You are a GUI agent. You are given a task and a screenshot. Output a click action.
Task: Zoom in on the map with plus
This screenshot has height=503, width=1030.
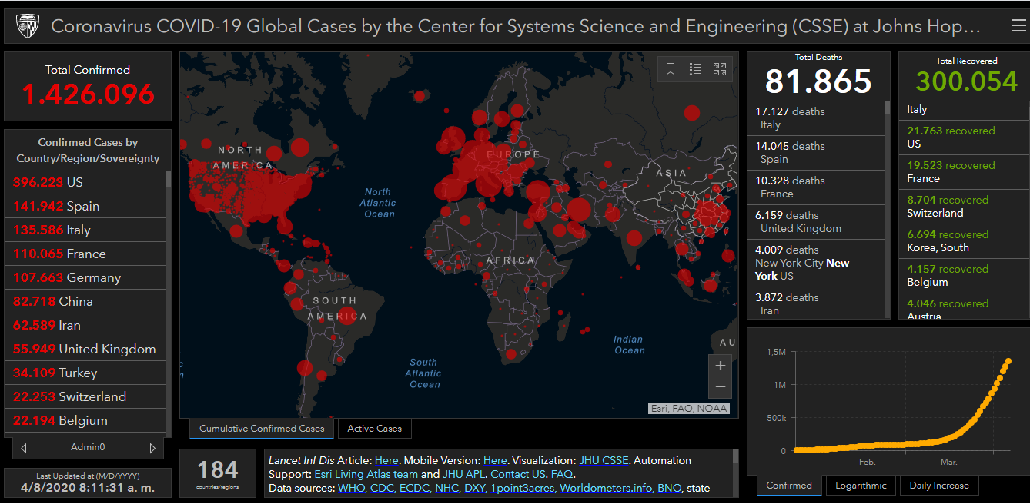pos(720,366)
